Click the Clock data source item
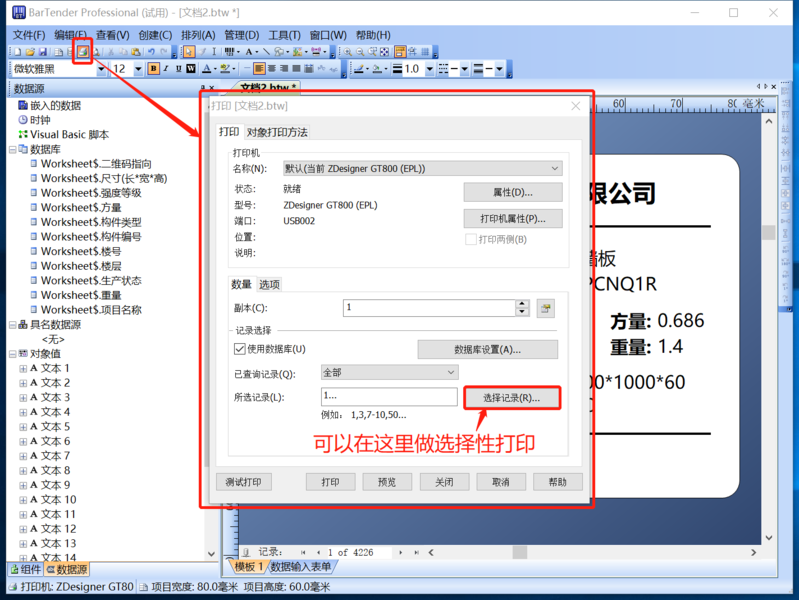Viewport: 799px width, 600px height. click(x=35, y=120)
